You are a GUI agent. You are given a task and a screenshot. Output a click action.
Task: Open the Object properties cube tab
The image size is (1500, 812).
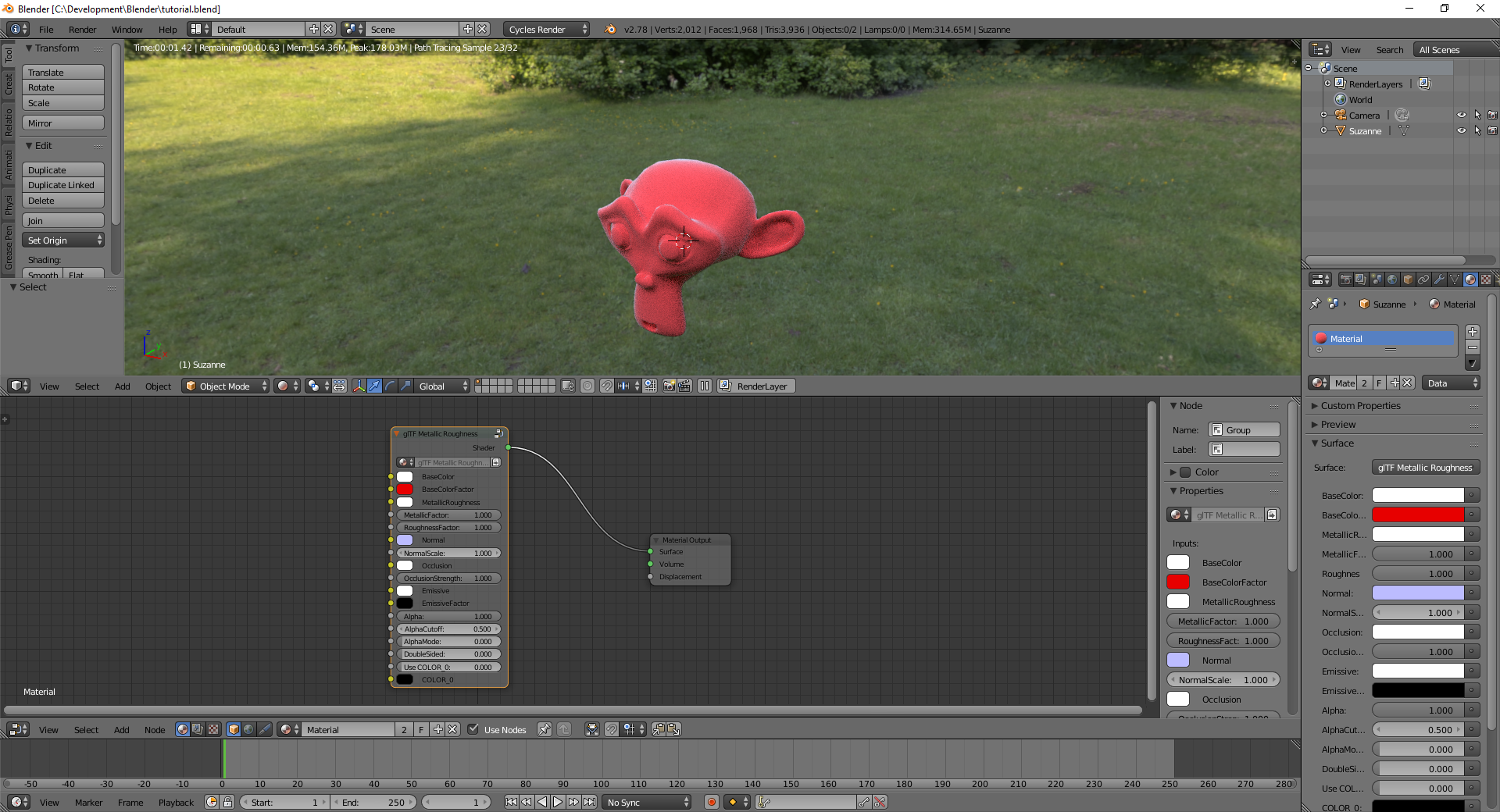(1408, 280)
